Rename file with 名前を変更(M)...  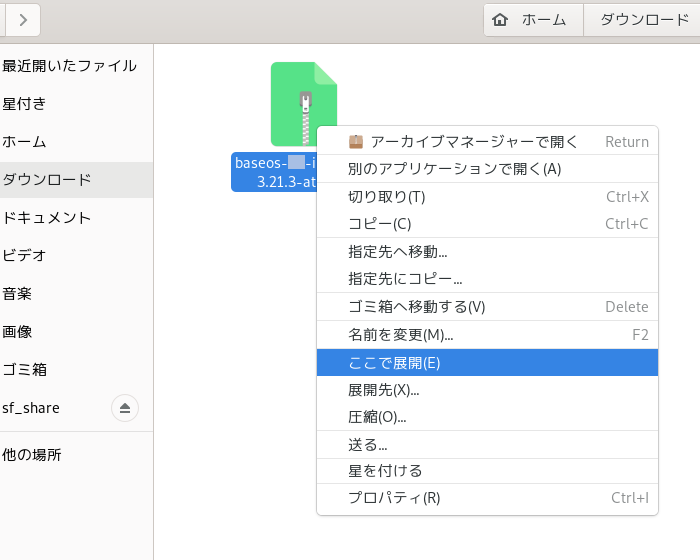pos(400,335)
